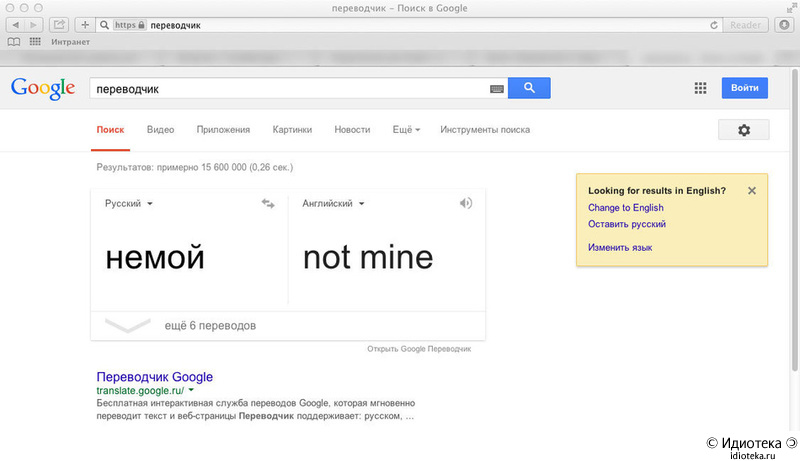Close the 'Looking for results in English?' notice
Image resolution: width=800 pixels, height=461 pixels.
click(752, 190)
